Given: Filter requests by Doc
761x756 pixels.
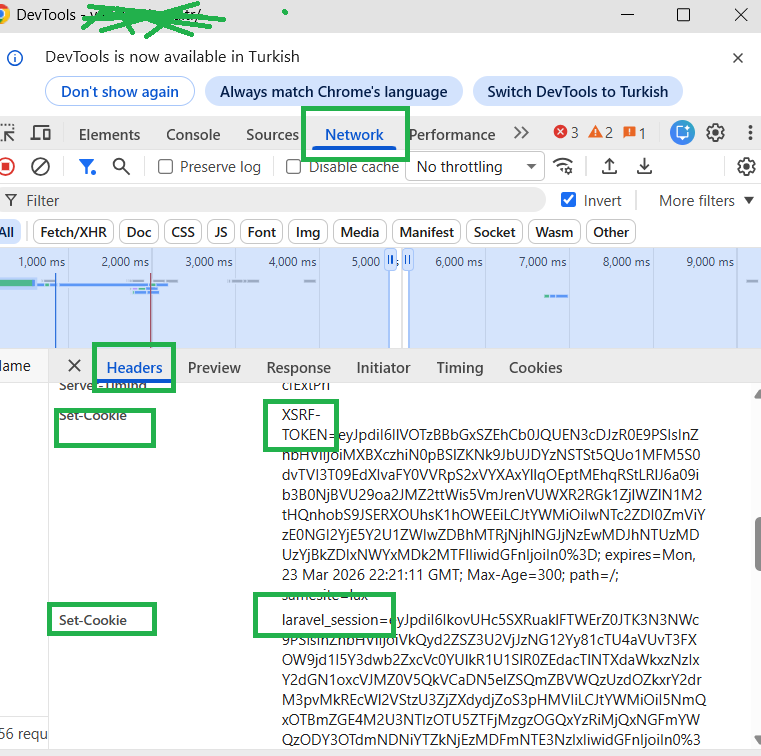Looking at the screenshot, I should 139,232.
